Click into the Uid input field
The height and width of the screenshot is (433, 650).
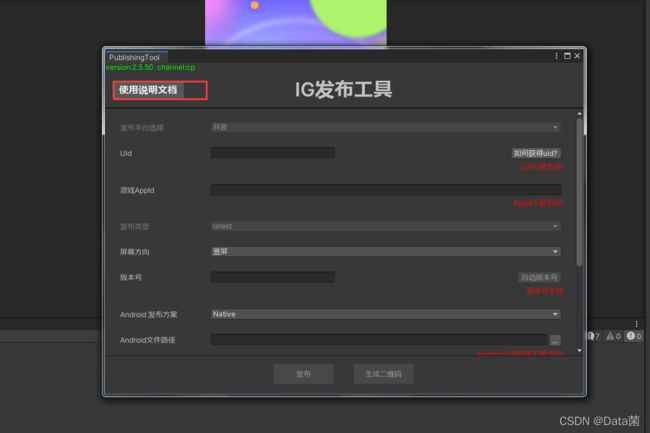[x=273, y=153]
